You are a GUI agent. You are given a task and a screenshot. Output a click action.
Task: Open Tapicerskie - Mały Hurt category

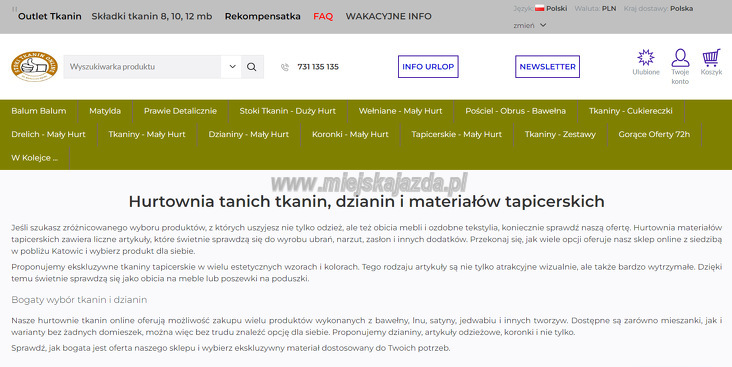click(457, 134)
